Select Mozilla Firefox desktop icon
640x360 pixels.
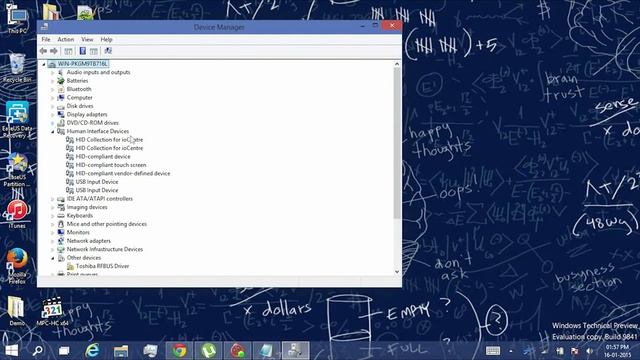point(17,266)
